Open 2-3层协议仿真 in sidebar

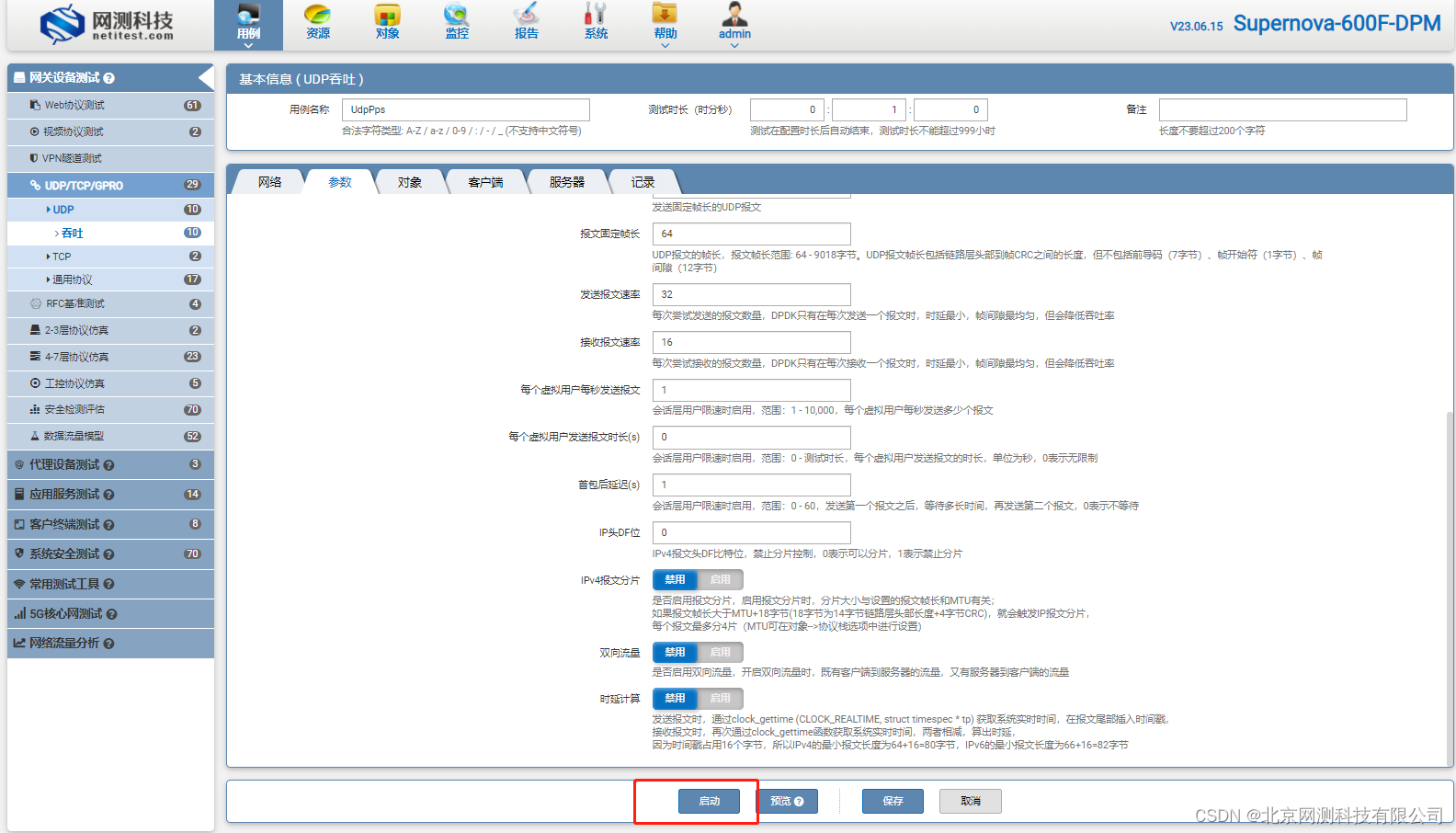click(110, 330)
